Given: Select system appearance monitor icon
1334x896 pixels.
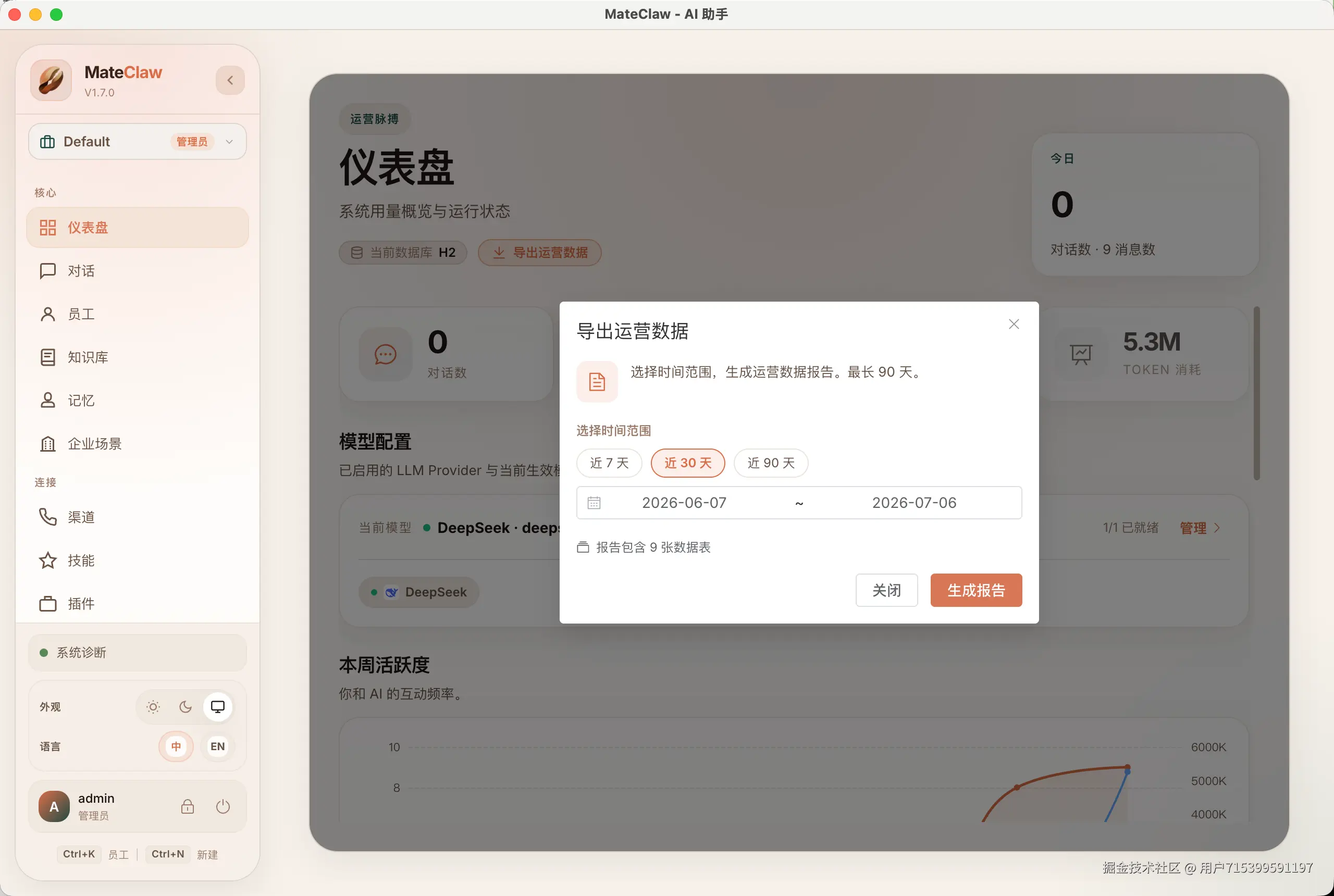Looking at the screenshot, I should click(x=218, y=707).
